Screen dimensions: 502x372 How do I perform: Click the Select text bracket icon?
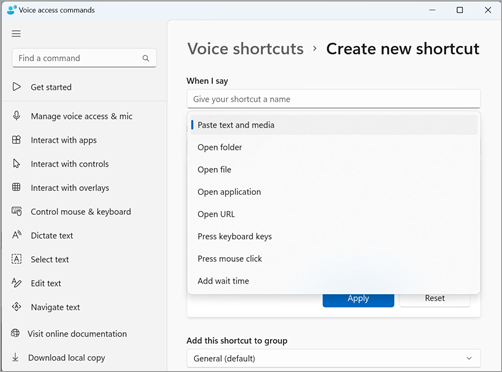[17, 259]
